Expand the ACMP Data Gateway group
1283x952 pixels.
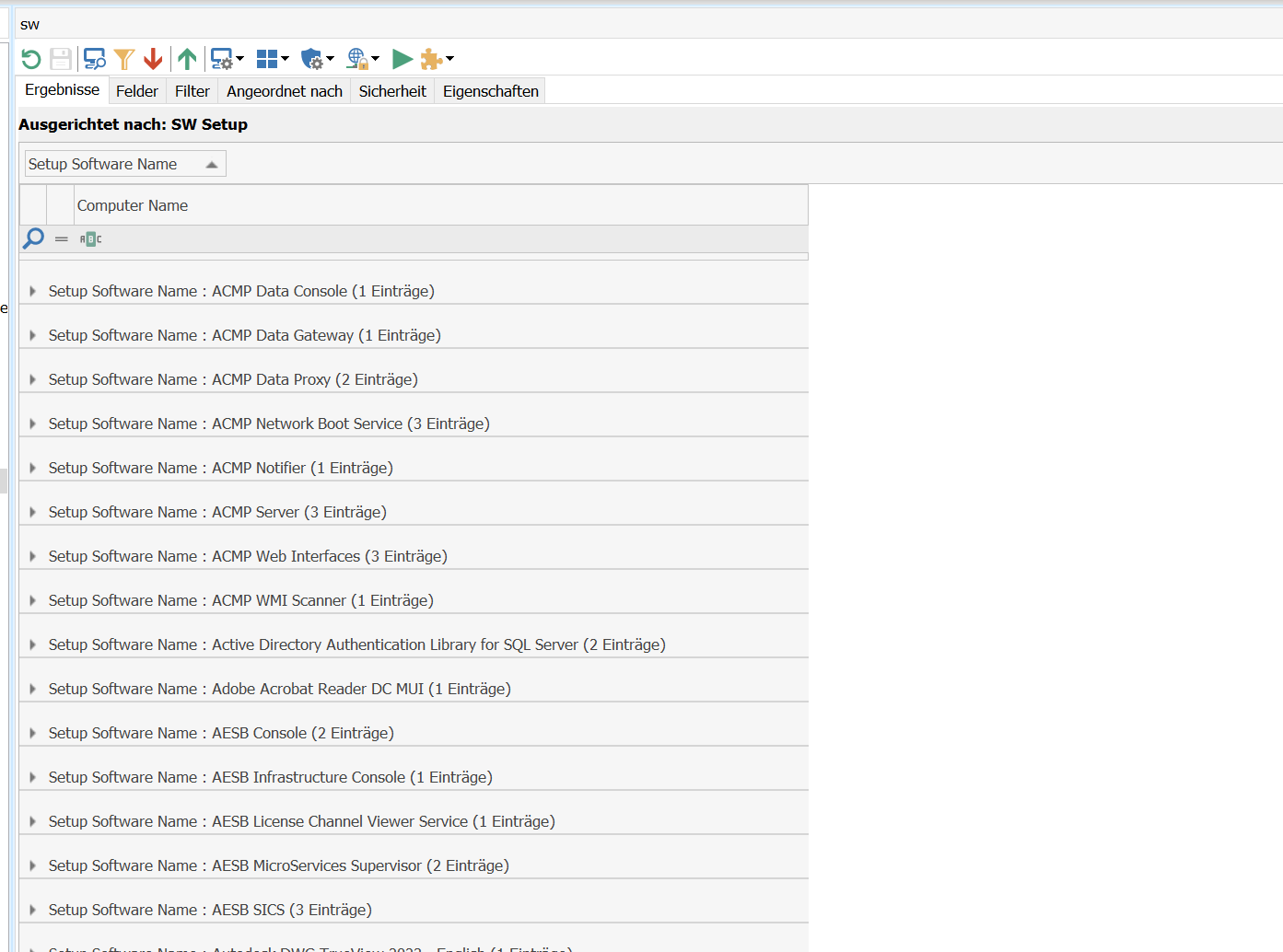32,335
